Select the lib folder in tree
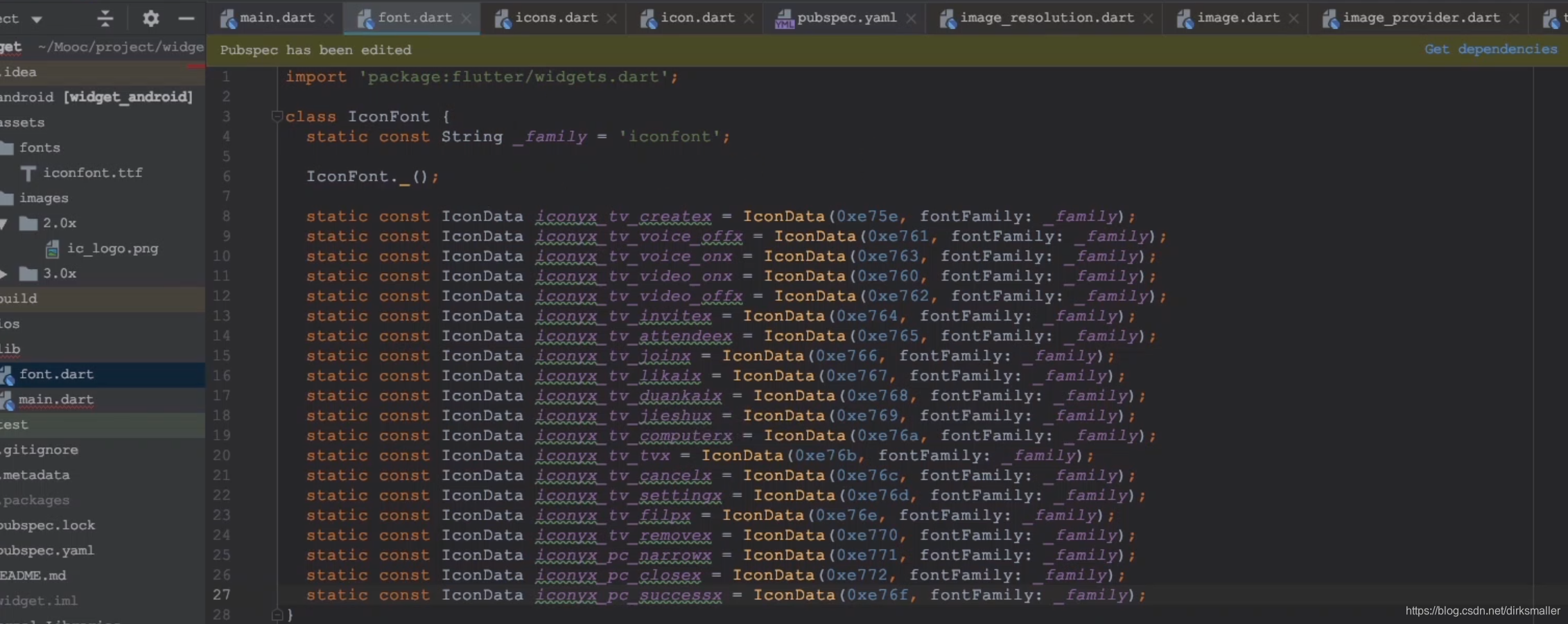 tap(10, 349)
